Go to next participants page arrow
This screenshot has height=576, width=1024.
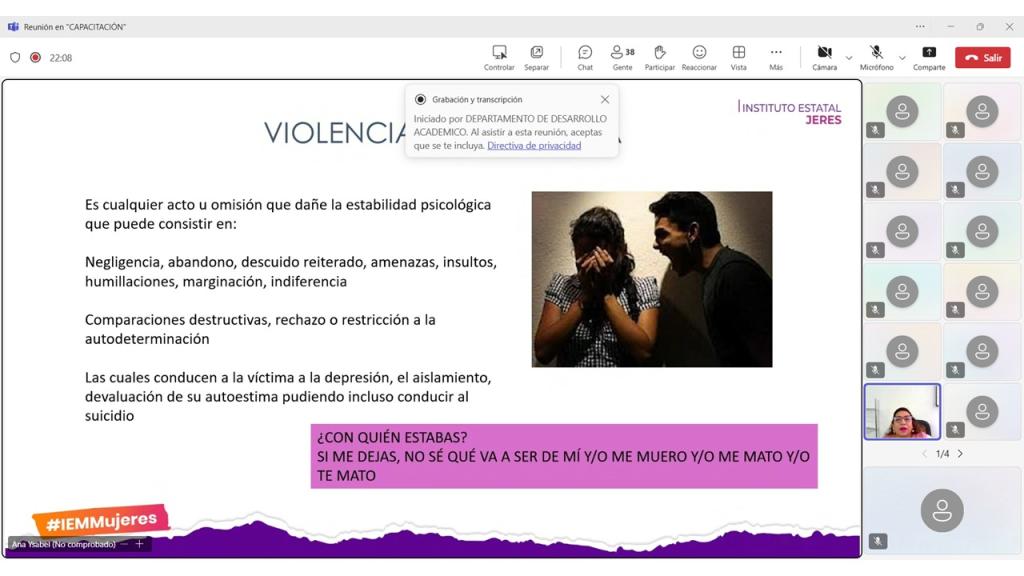tap(960, 454)
